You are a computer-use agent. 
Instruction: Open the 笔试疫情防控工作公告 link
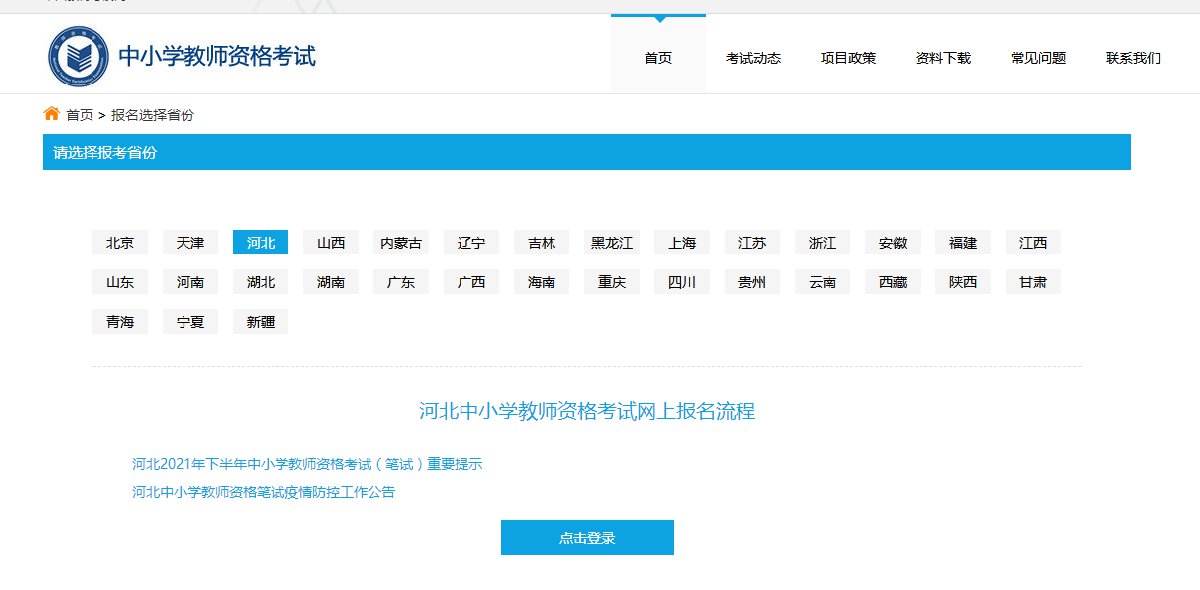coord(263,492)
